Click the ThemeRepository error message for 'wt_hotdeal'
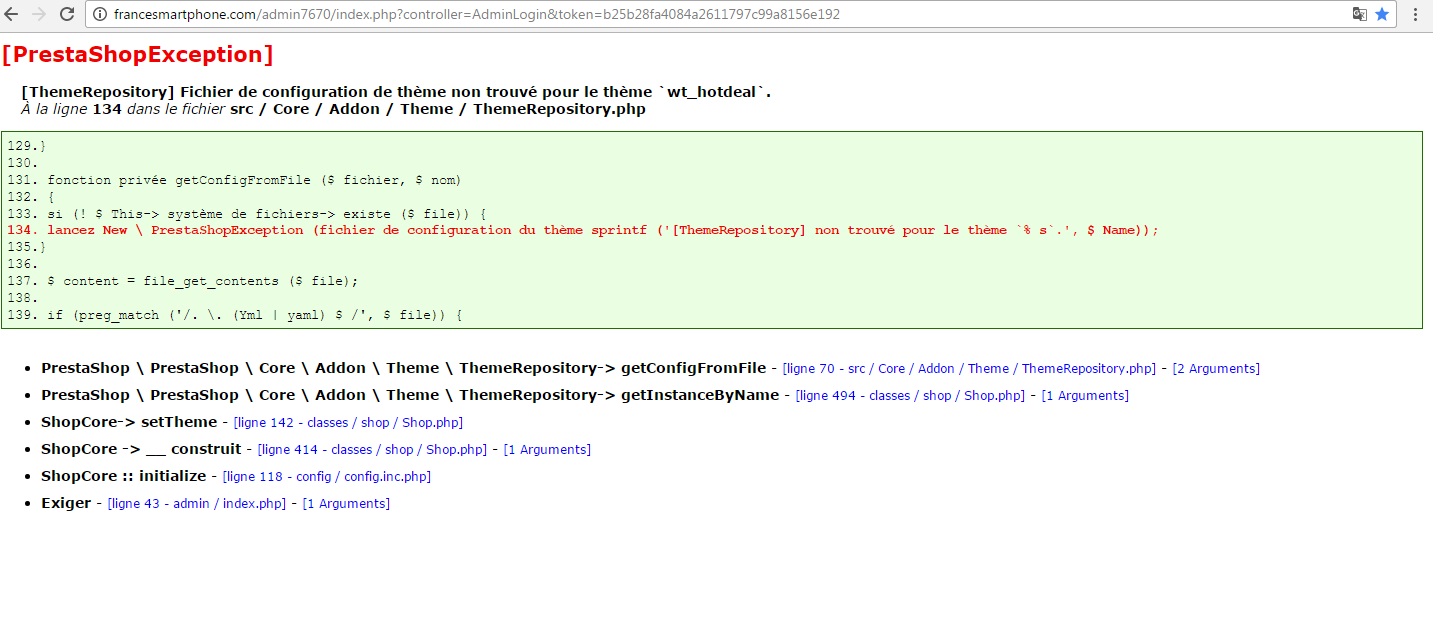 point(396,92)
